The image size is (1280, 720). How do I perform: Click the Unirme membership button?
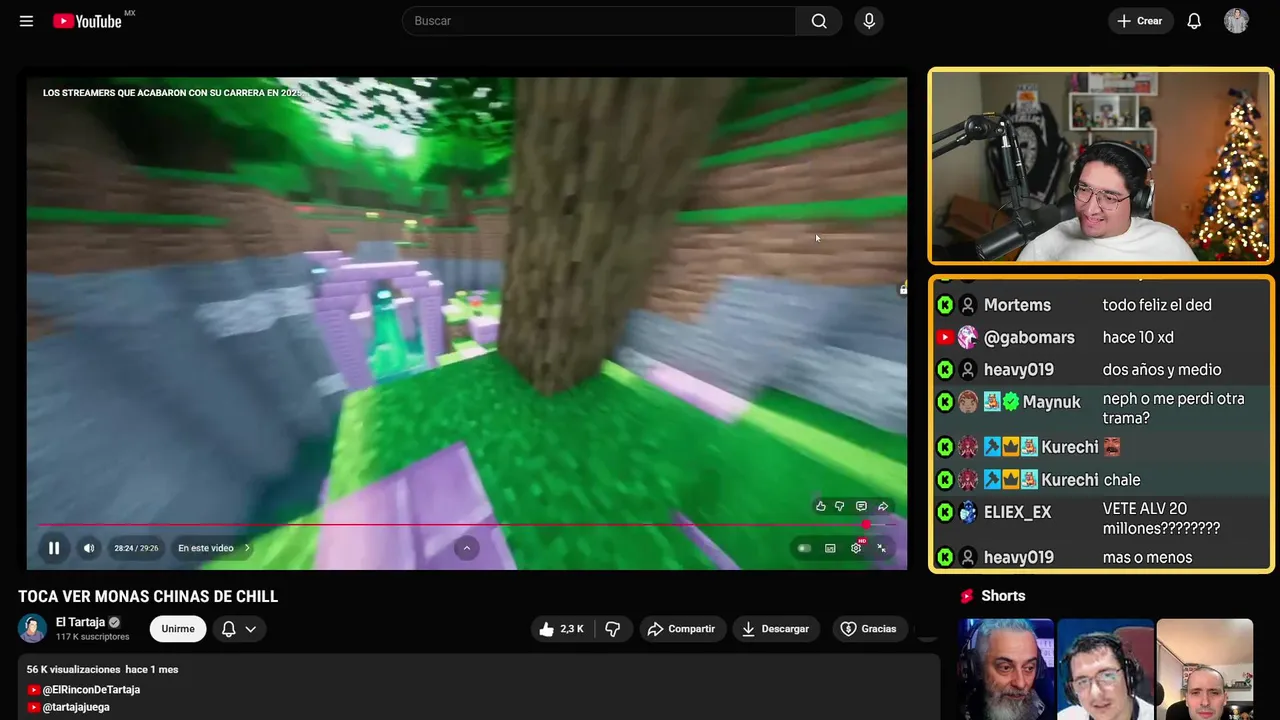coord(178,629)
